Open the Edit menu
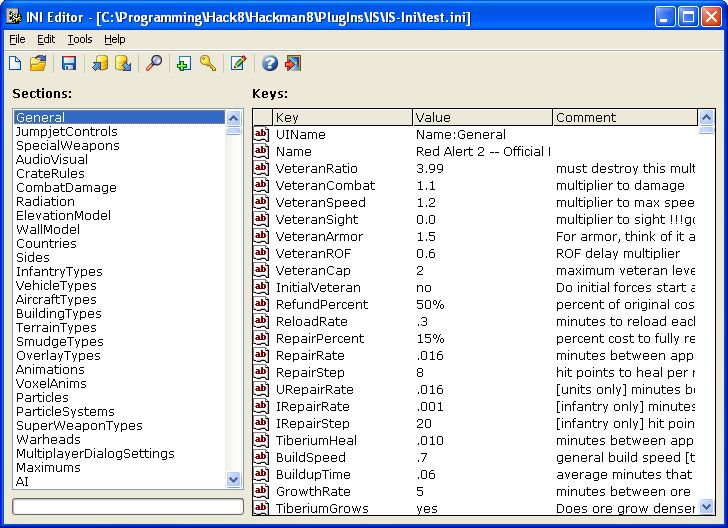Viewport: 728px width, 528px height. [x=46, y=39]
